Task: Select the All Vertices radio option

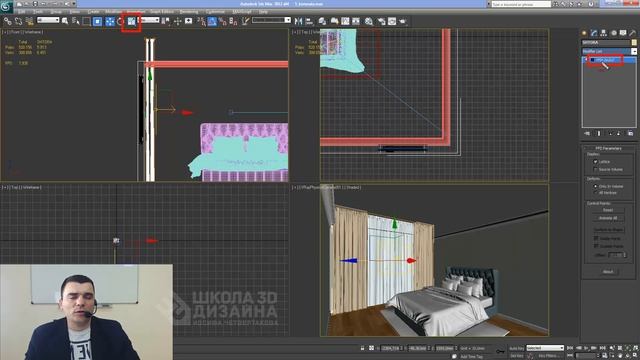Action: coord(595,193)
